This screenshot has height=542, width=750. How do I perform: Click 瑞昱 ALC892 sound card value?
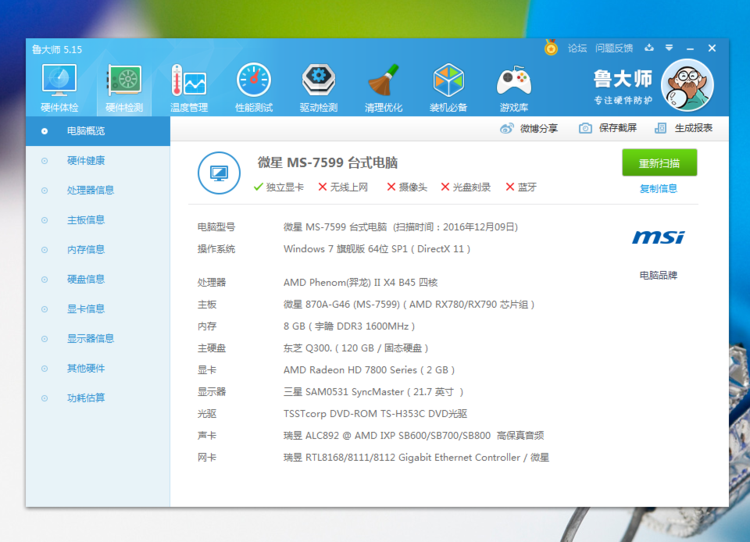[x=414, y=436]
